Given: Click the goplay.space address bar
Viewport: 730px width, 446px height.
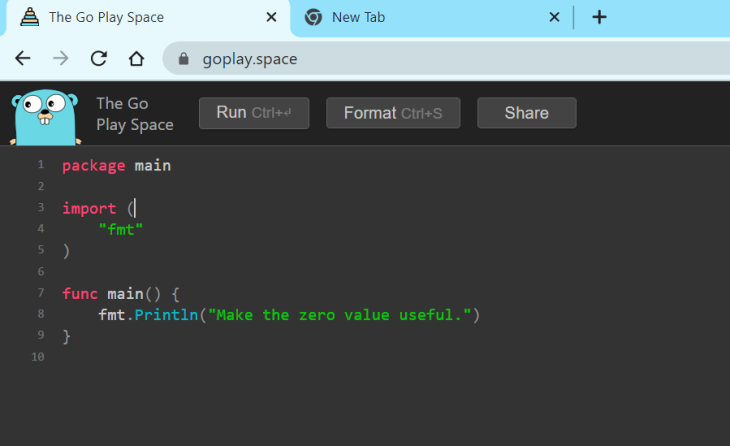Looking at the screenshot, I should click(x=400, y=59).
